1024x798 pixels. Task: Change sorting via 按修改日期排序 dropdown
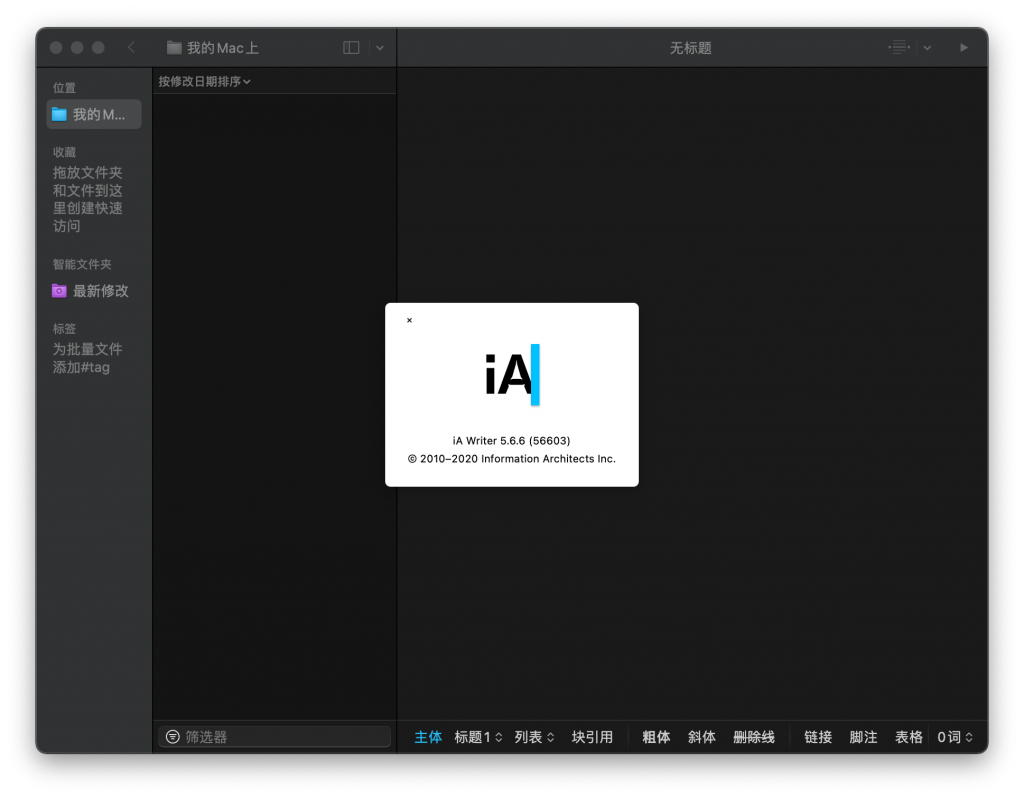click(204, 82)
